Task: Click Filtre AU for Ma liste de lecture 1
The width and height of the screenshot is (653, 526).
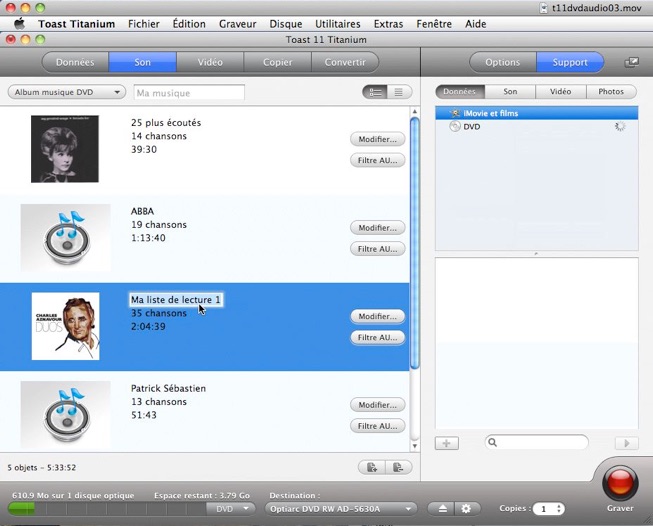Action: [x=377, y=338]
